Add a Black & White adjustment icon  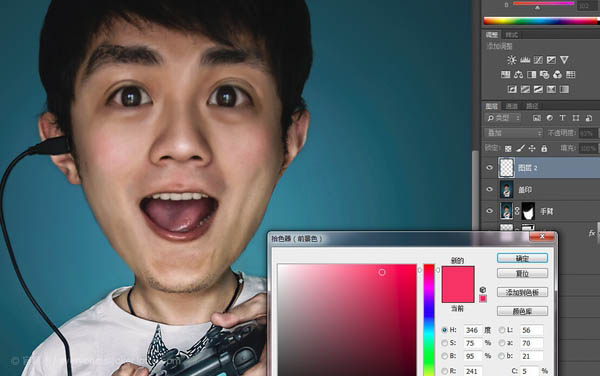532,75
